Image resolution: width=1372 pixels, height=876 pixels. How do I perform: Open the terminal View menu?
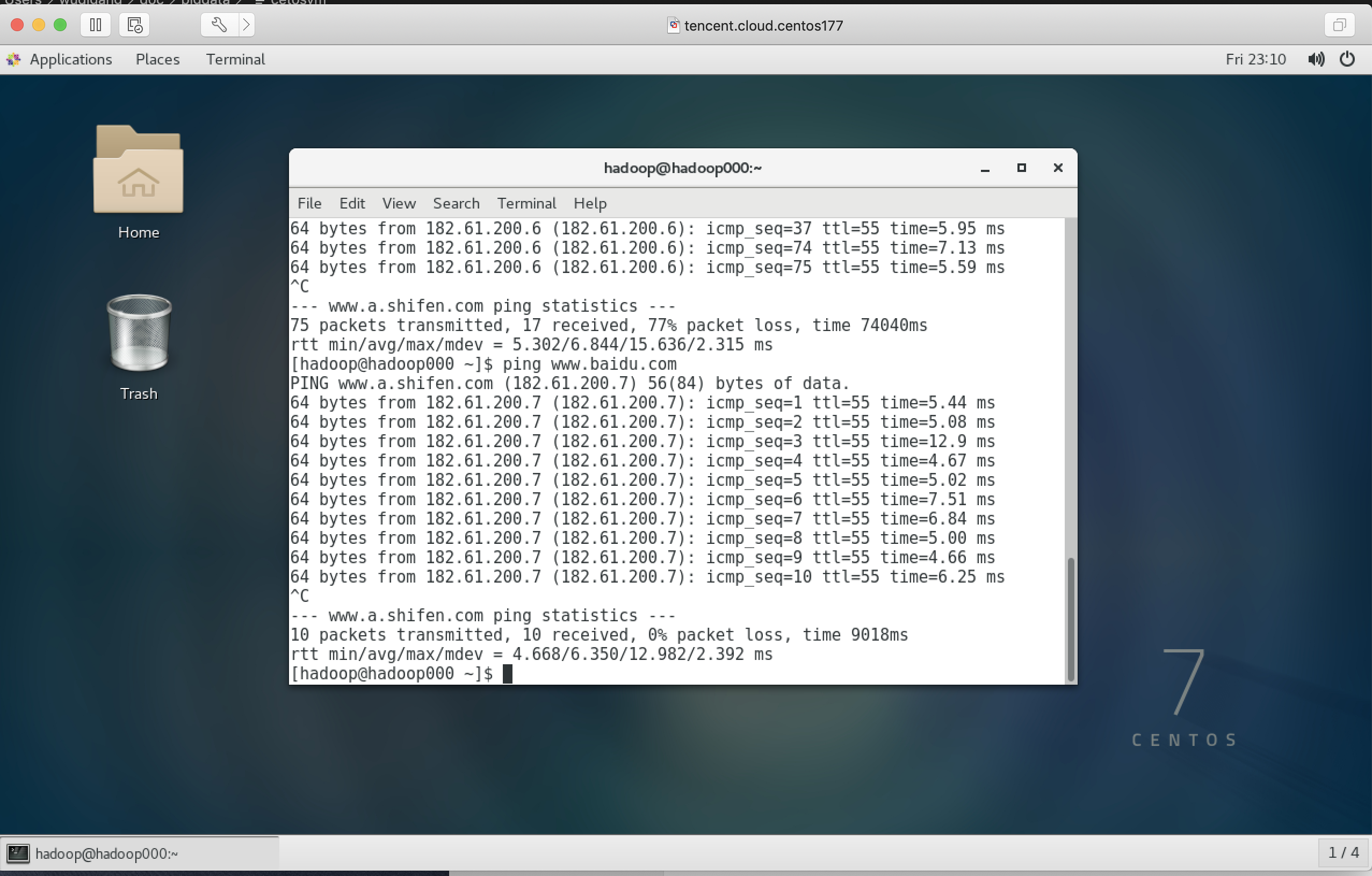pyautogui.click(x=399, y=204)
